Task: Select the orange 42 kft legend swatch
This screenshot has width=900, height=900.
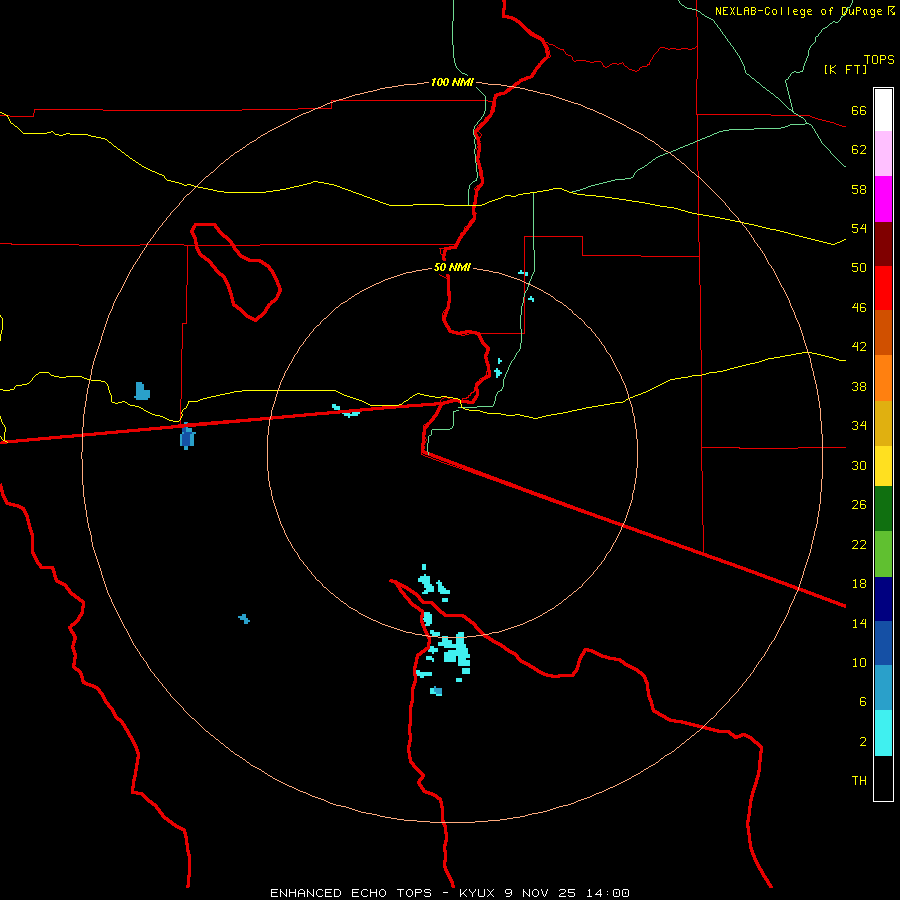Action: (883, 378)
